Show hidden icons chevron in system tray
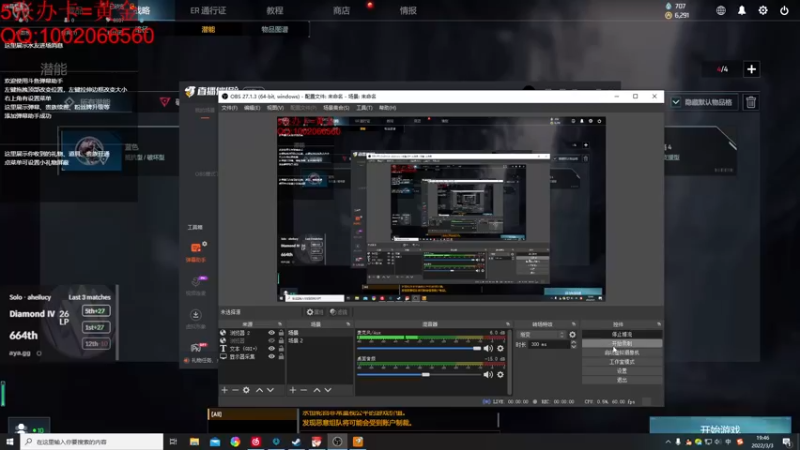 (x=668, y=442)
